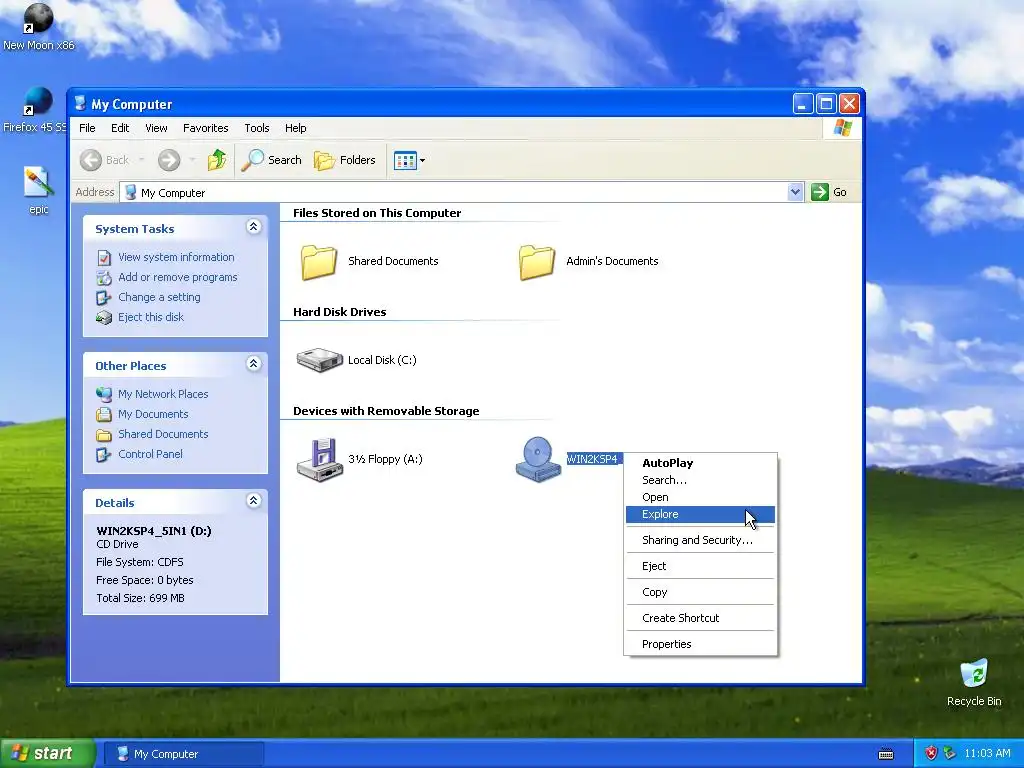Collapse the System Tasks panel

(253, 227)
